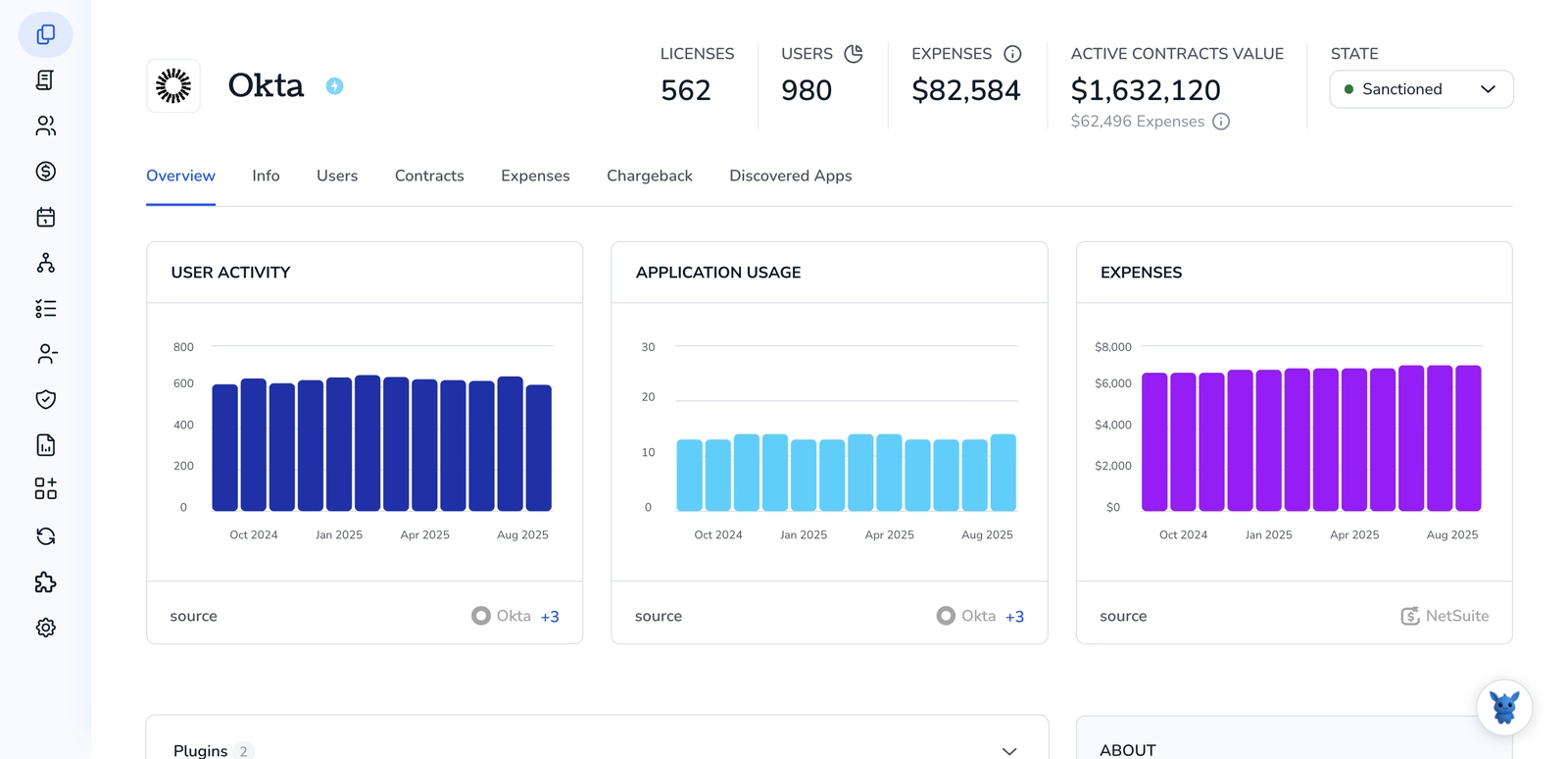Switch to the Users tab

(337, 177)
